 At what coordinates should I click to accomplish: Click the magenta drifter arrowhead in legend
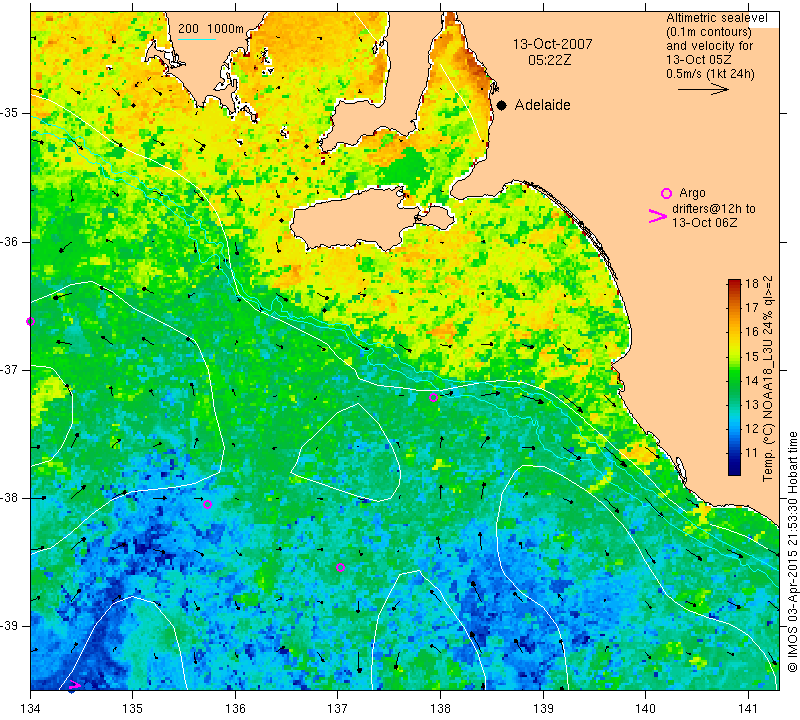658,216
